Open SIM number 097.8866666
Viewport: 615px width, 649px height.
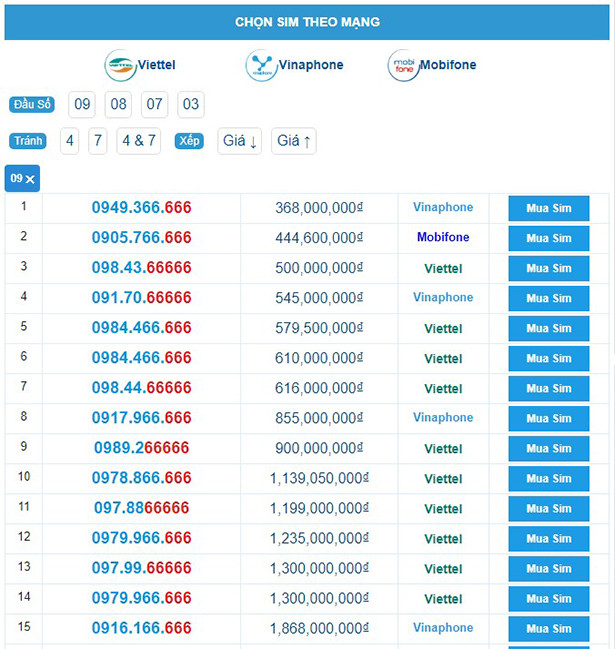tap(142, 508)
